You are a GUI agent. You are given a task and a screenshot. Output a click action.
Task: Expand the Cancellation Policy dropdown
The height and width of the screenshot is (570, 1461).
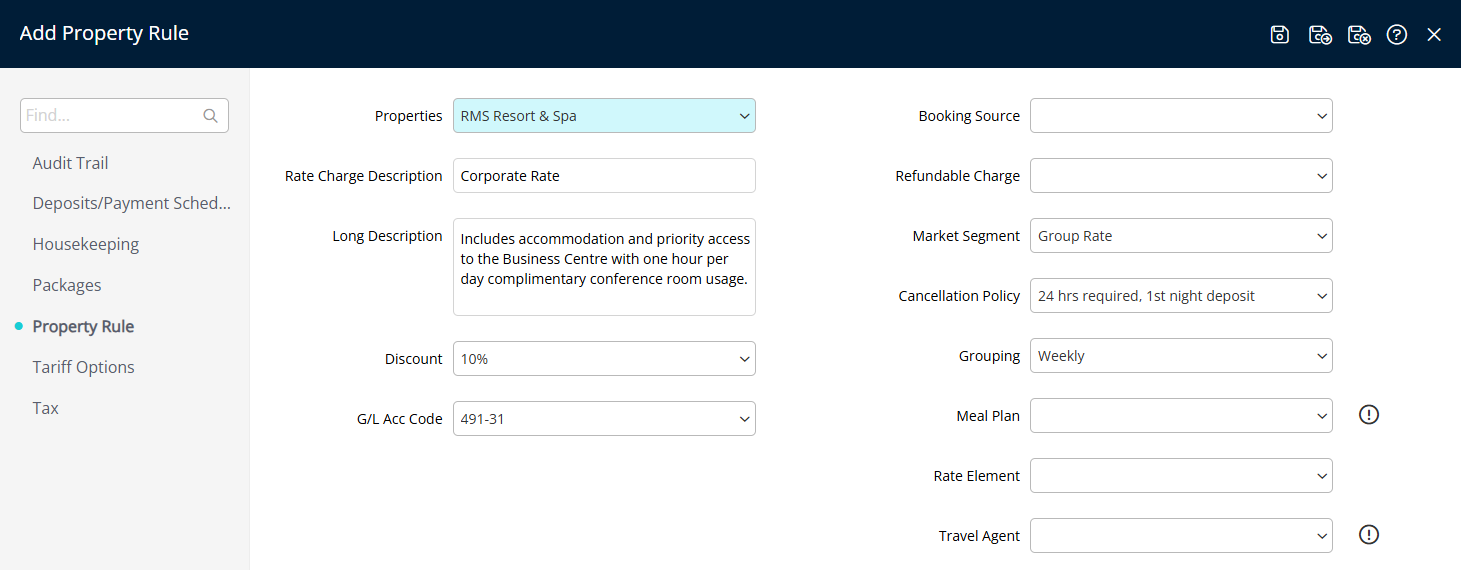[1181, 295]
